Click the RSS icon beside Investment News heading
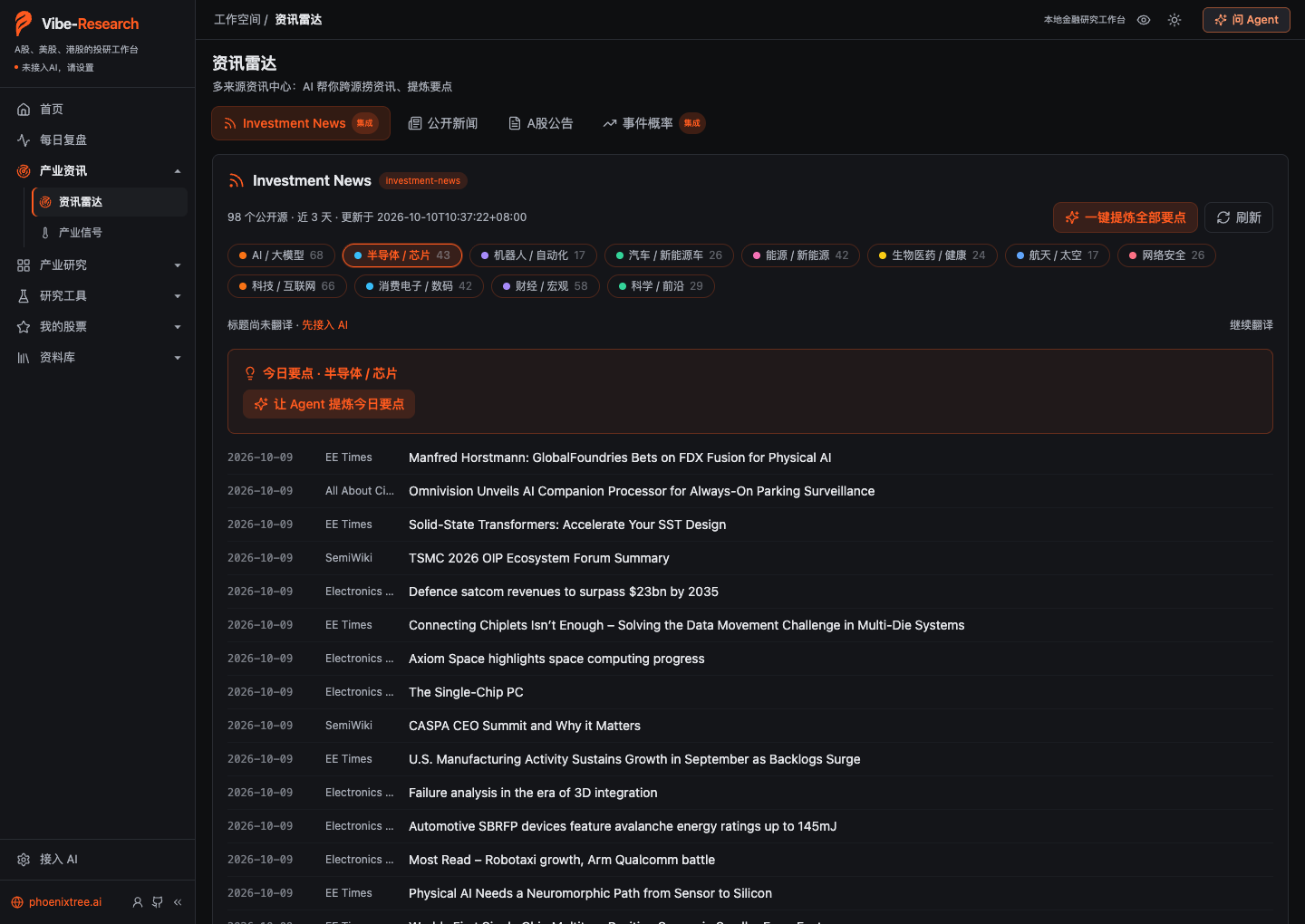 click(x=237, y=181)
